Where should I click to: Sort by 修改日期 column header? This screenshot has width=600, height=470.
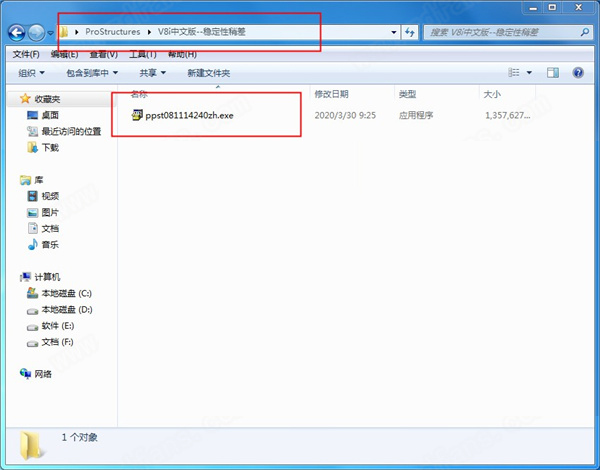point(331,94)
